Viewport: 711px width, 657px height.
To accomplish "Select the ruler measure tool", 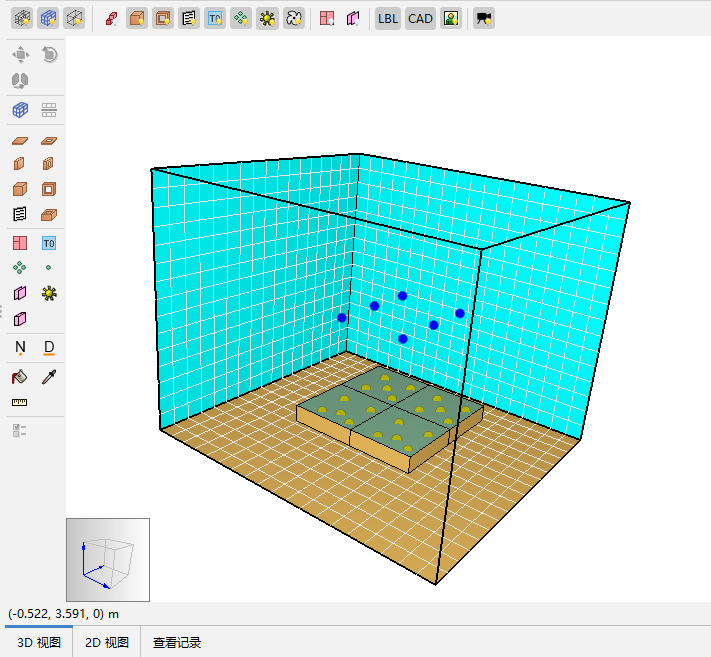I will (20, 402).
